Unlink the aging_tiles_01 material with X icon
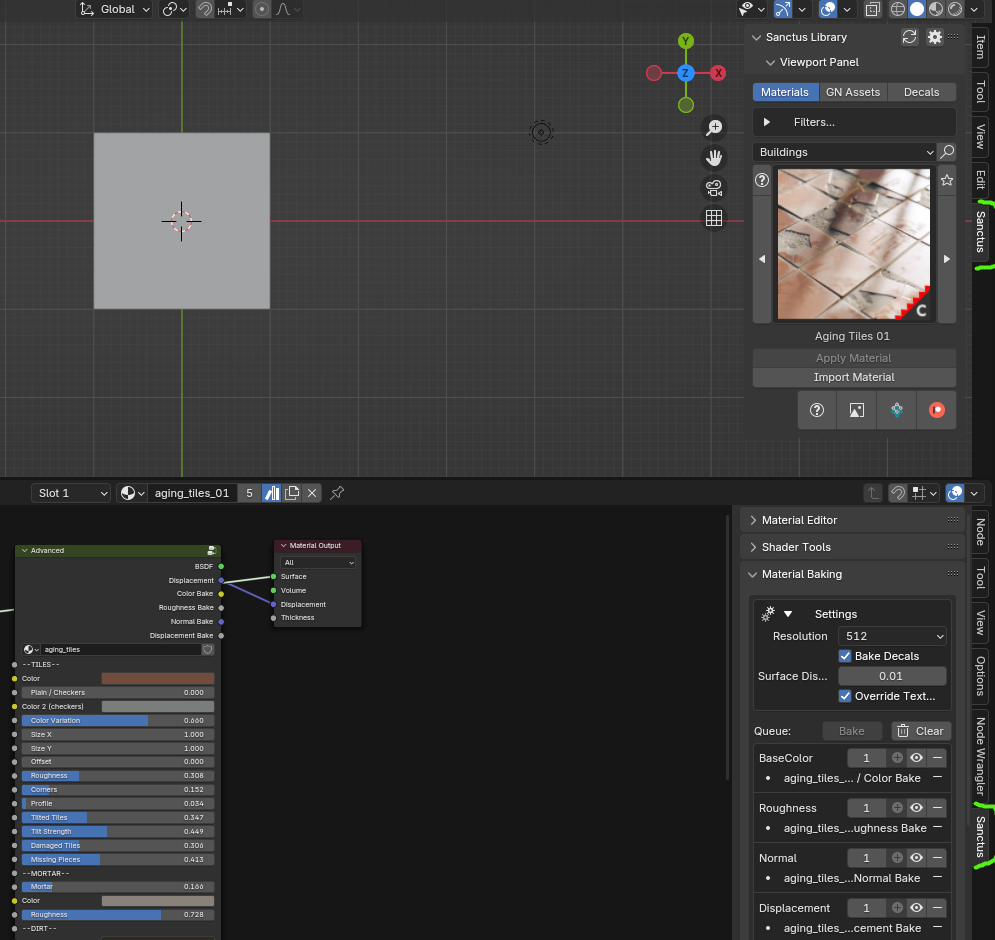This screenshot has height=940, width=995. coord(313,493)
